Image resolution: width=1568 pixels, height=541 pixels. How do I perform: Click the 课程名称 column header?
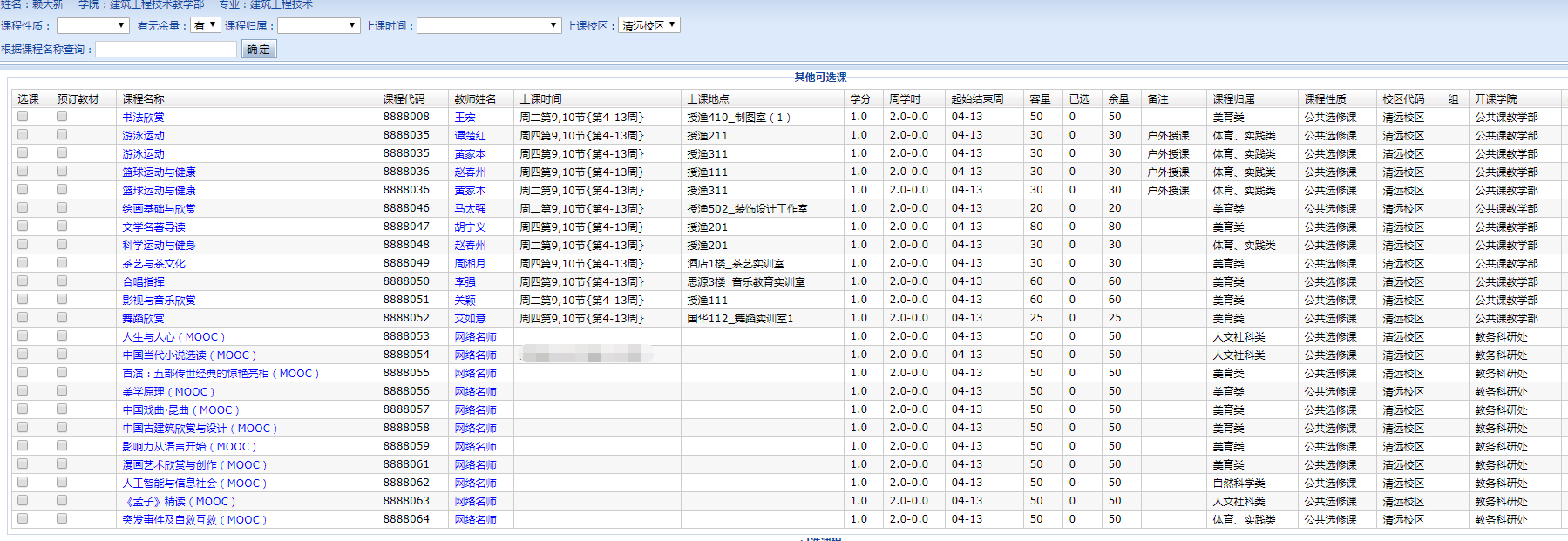pyautogui.click(x=143, y=99)
